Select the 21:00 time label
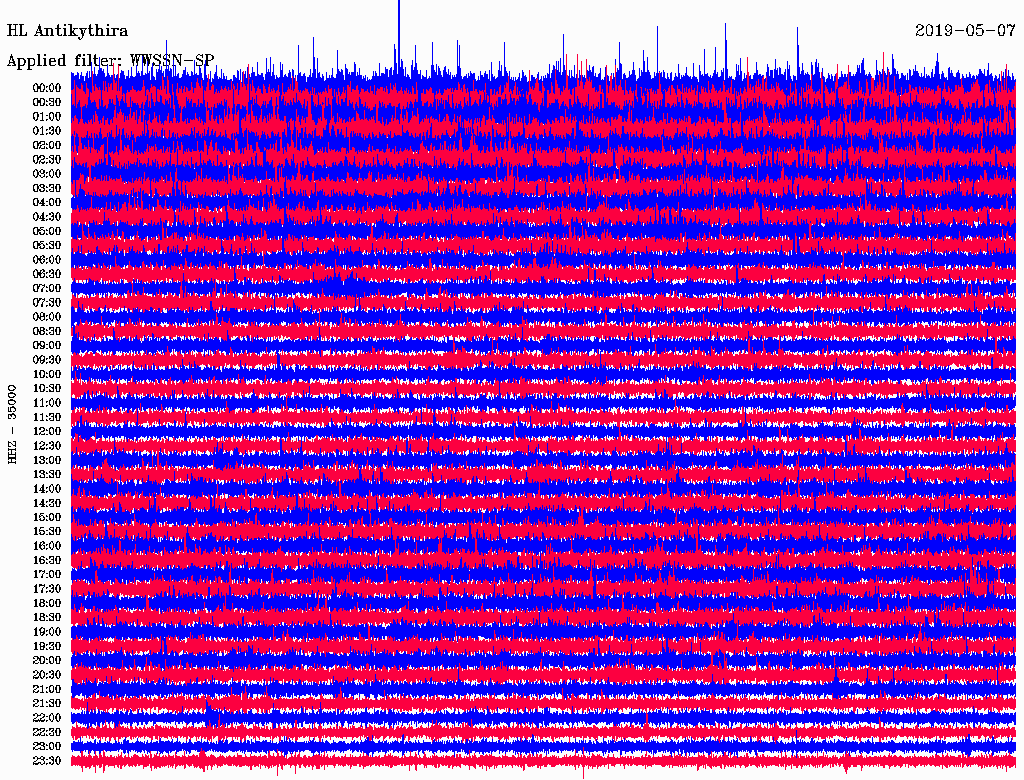Image resolution: width=1024 pixels, height=780 pixels. pyautogui.click(x=46, y=689)
